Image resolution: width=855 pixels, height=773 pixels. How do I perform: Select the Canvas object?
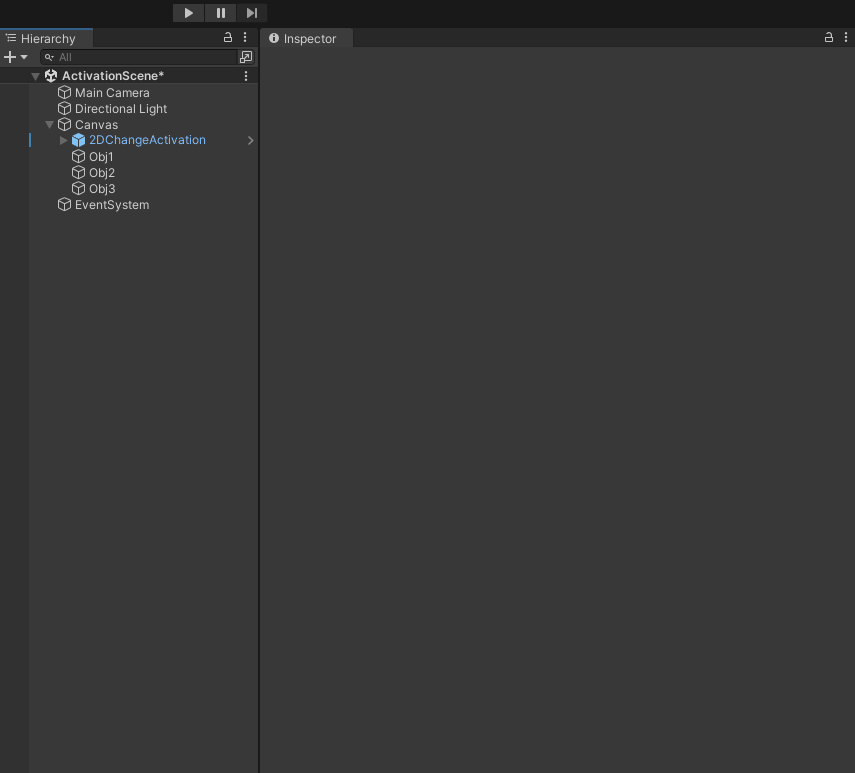point(96,124)
